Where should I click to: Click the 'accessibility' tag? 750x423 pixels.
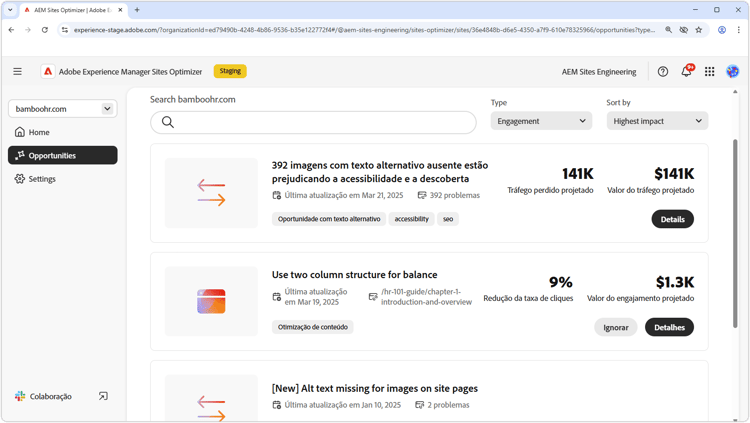tap(411, 219)
